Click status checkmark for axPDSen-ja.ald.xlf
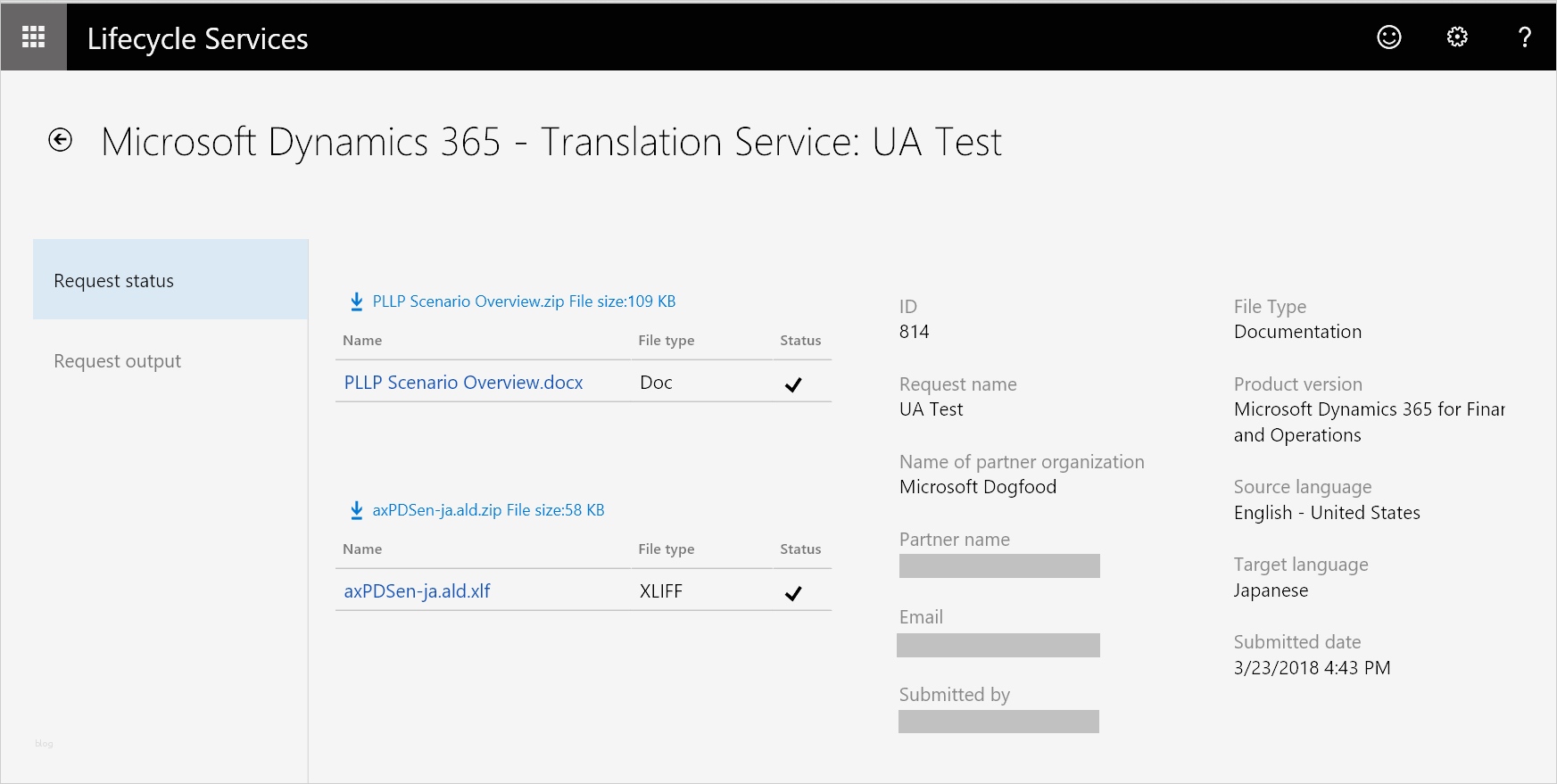 [792, 593]
